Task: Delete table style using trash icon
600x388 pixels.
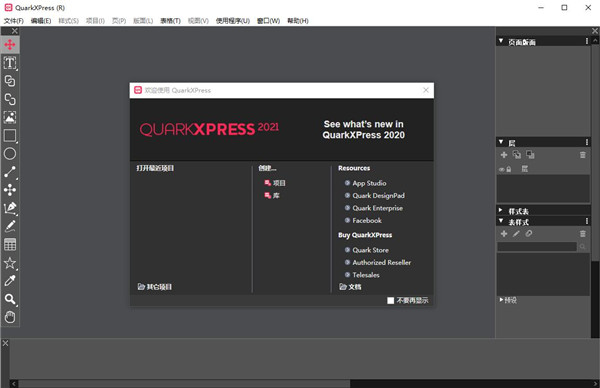Action: tap(582, 234)
